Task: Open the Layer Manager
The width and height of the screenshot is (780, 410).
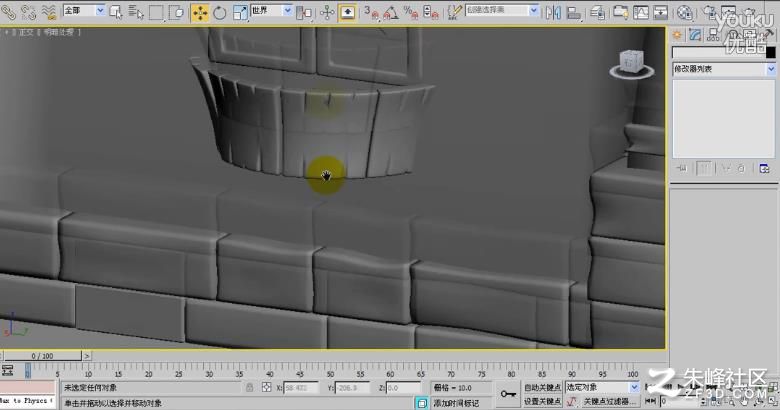Action: click(597, 12)
